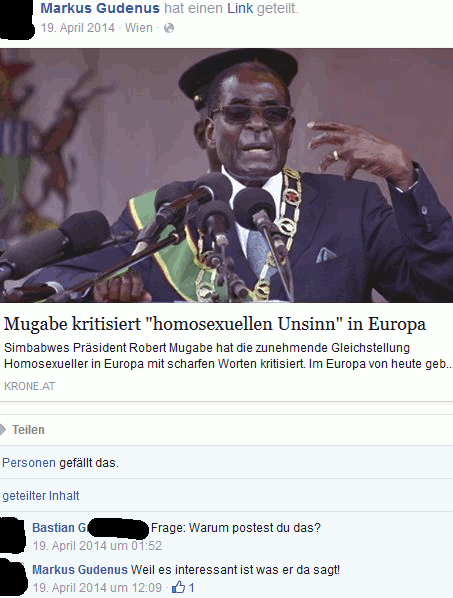Image resolution: width=453 pixels, height=598 pixels.
Task: Open Bastian commenter profile name
Action: click(x=60, y=528)
